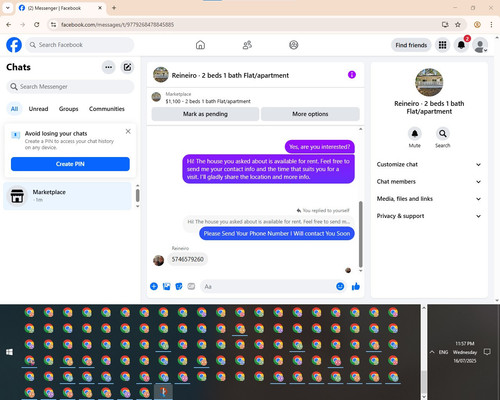Choose a GIF icon in composer
Screen dimensions: 500x400
tap(191, 286)
